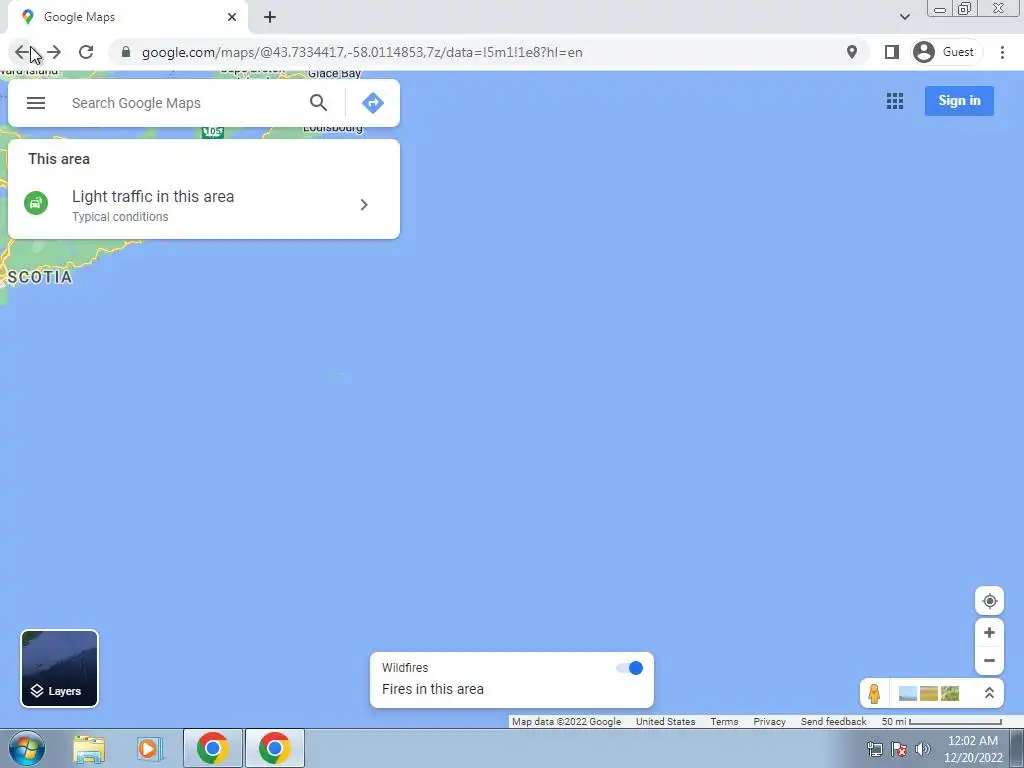Zoom in on the map
This screenshot has width=1024, height=768.
coord(989,632)
